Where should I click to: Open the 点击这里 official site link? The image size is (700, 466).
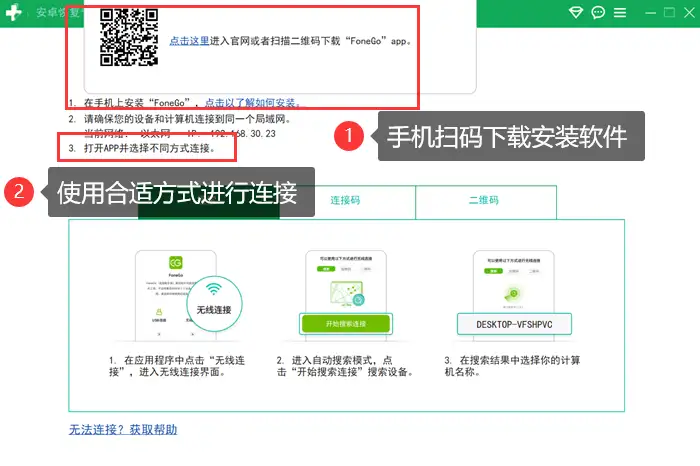pyautogui.click(x=189, y=41)
